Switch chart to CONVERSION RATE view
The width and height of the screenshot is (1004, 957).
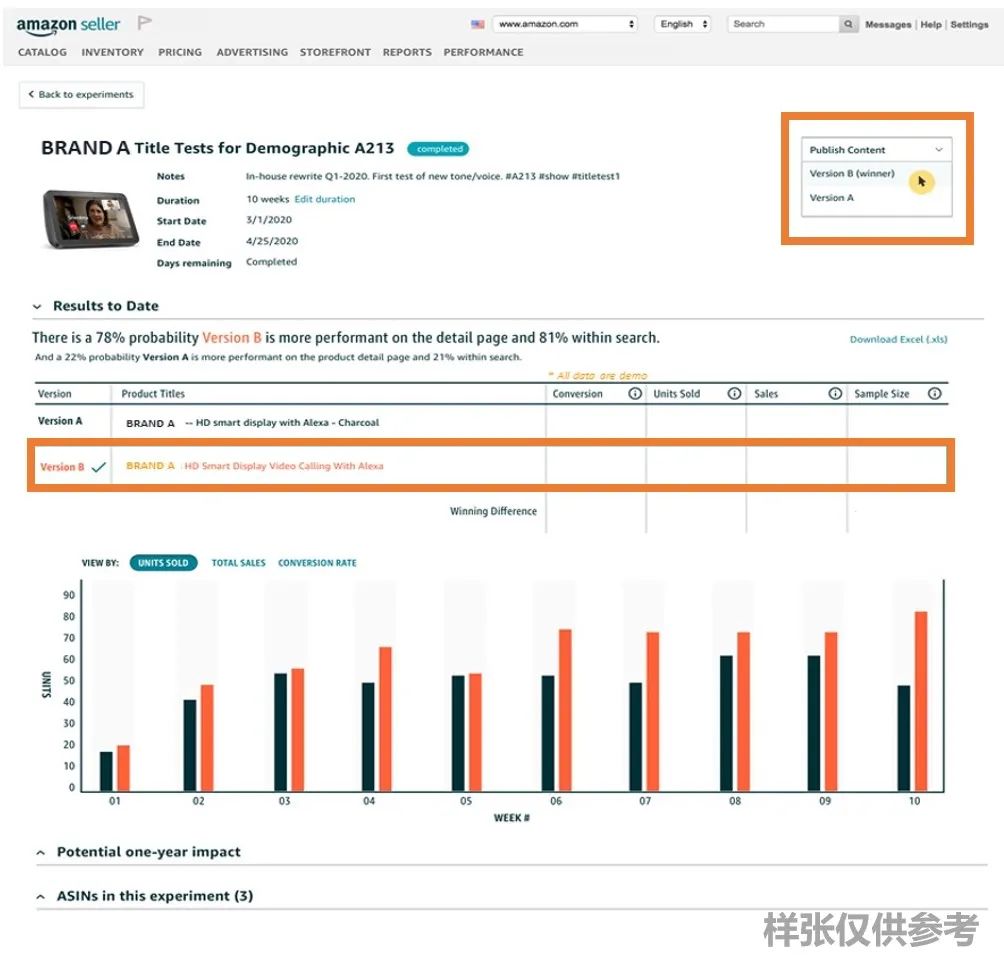coord(317,562)
